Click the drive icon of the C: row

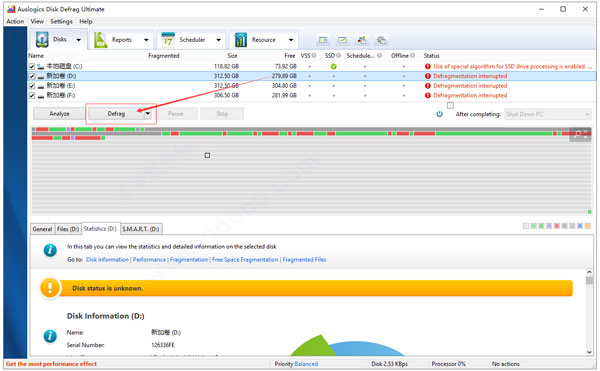pyautogui.click(x=41, y=67)
